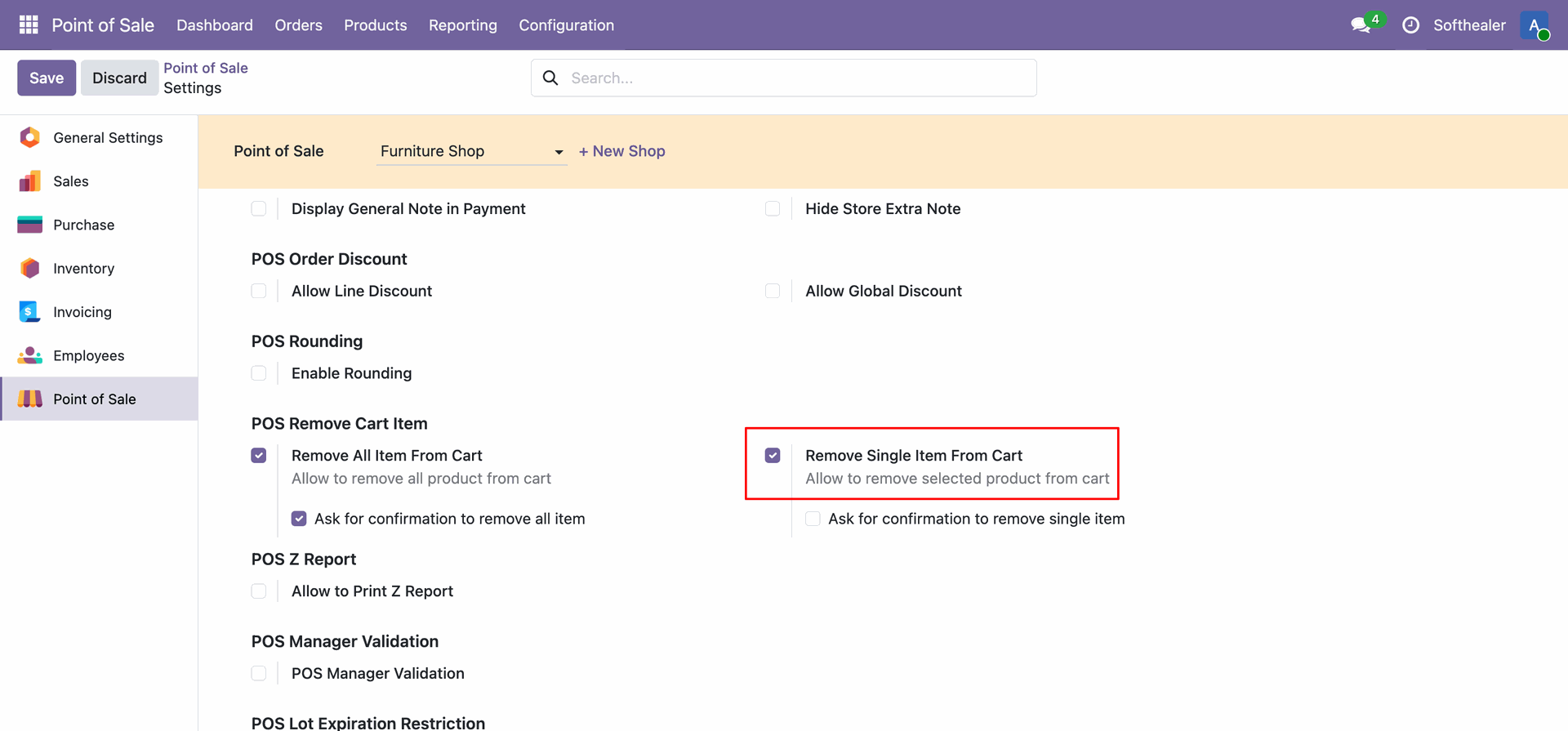Viewport: 1568px width, 731px height.
Task: Uncheck Remove All Item From Cart
Action: pos(259,455)
